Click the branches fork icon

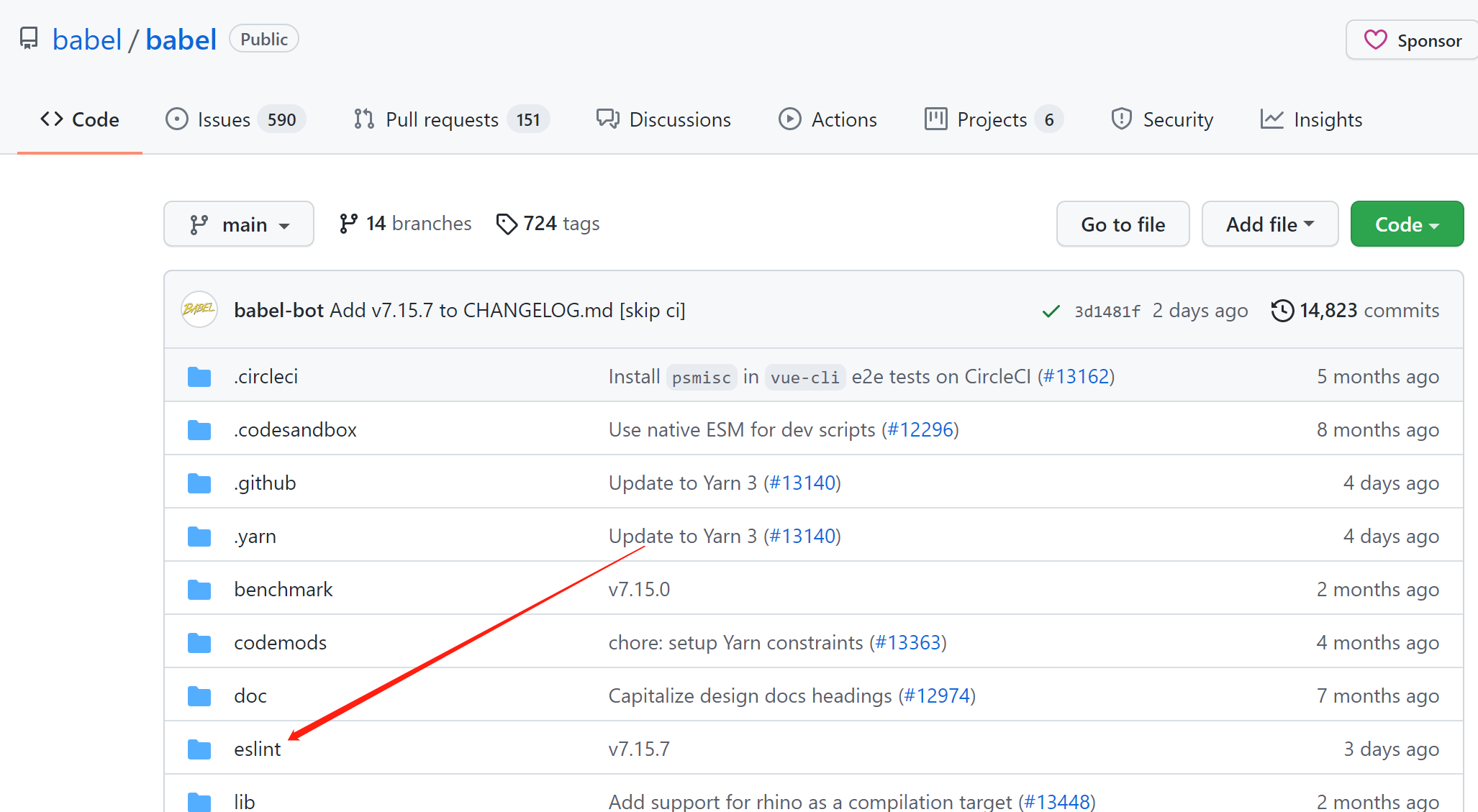coord(348,224)
